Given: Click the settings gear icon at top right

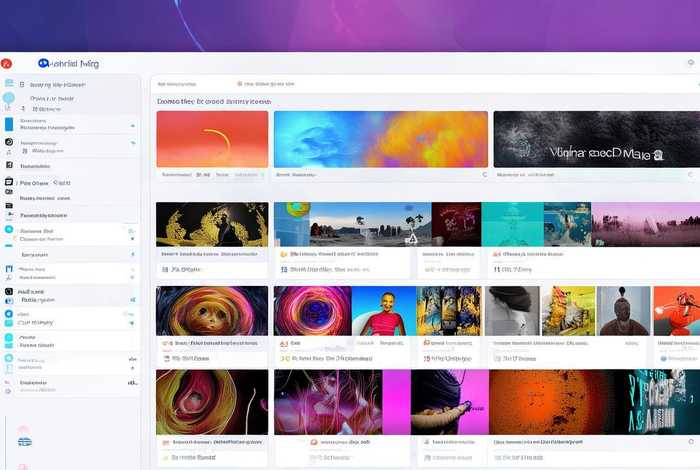Looking at the screenshot, I should click(690, 63).
